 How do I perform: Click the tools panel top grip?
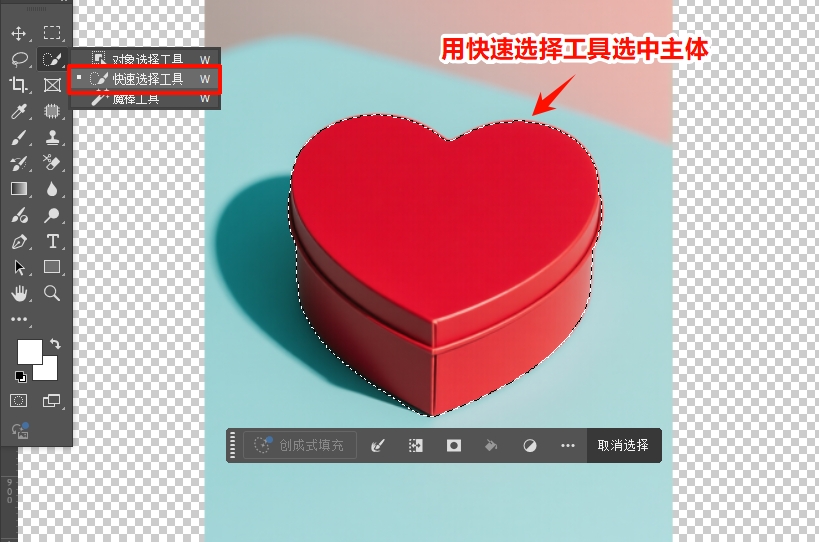(x=37, y=9)
